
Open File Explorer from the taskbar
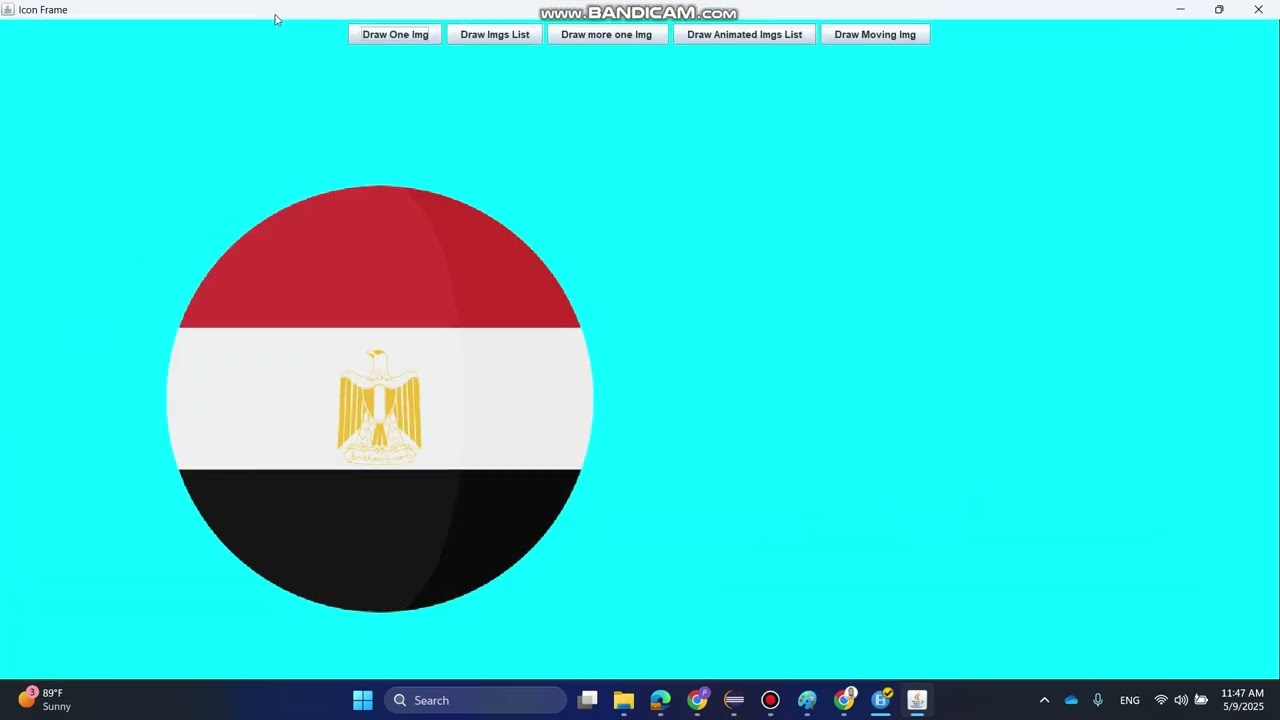coord(624,700)
